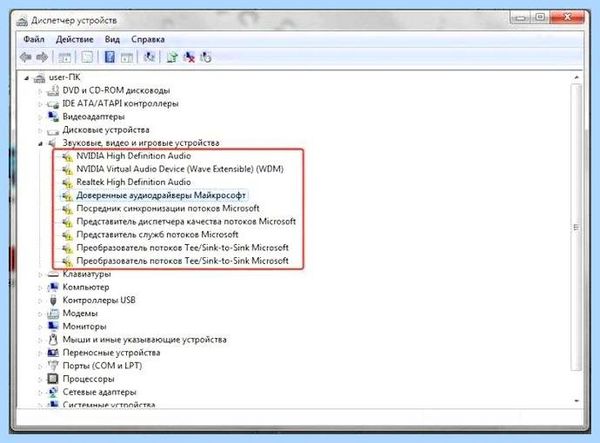Click the Клавиатуры keyboard icon

coord(53,274)
